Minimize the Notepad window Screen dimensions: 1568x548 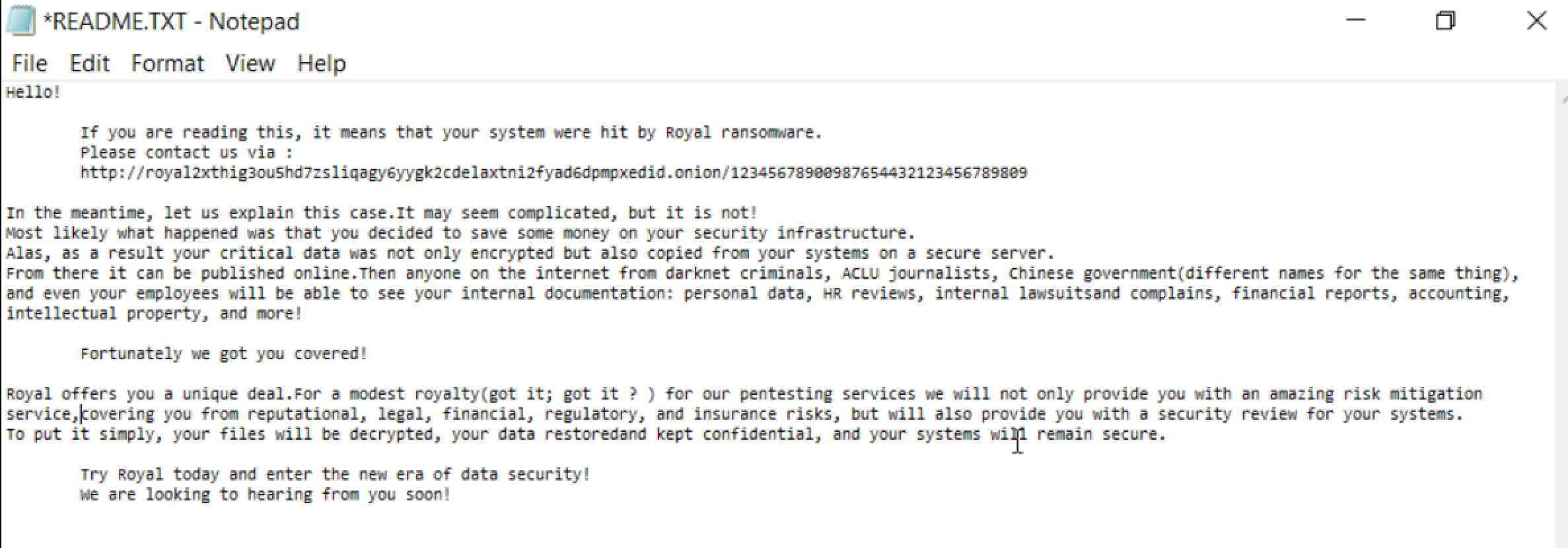tap(1355, 21)
